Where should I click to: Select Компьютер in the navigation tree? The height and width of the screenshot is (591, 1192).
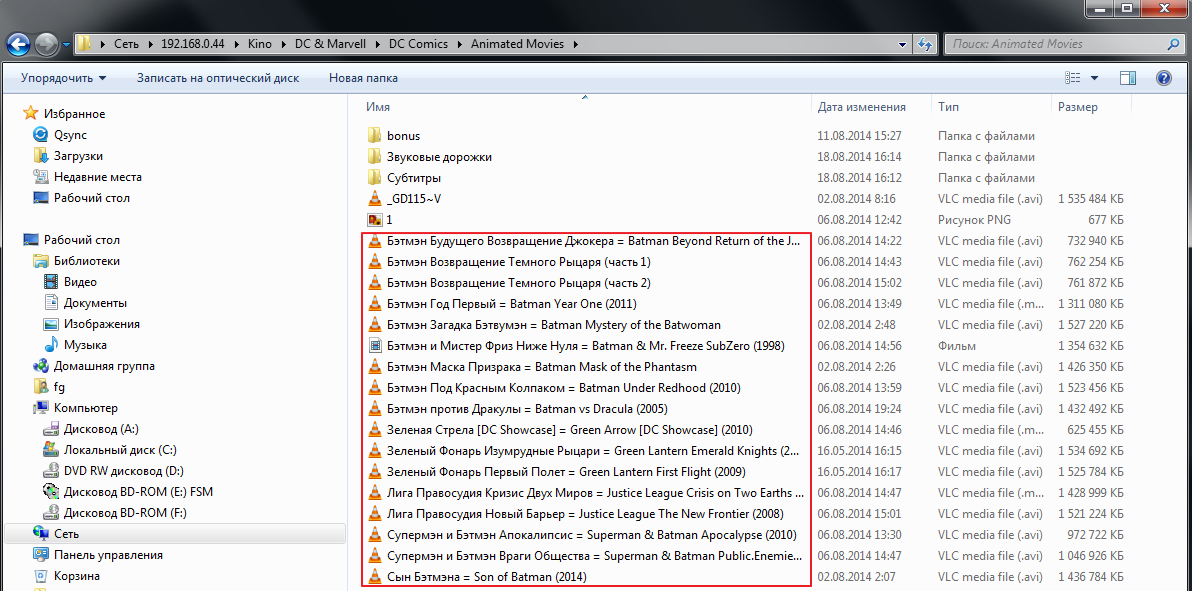tap(85, 408)
